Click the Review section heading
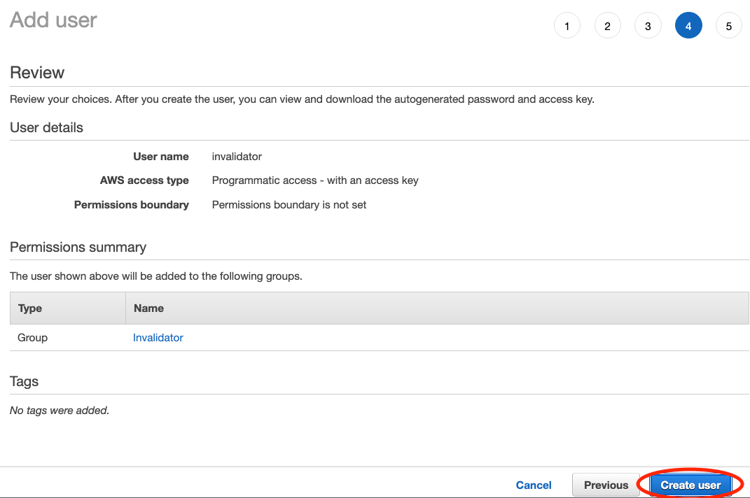 pyautogui.click(x=37, y=73)
